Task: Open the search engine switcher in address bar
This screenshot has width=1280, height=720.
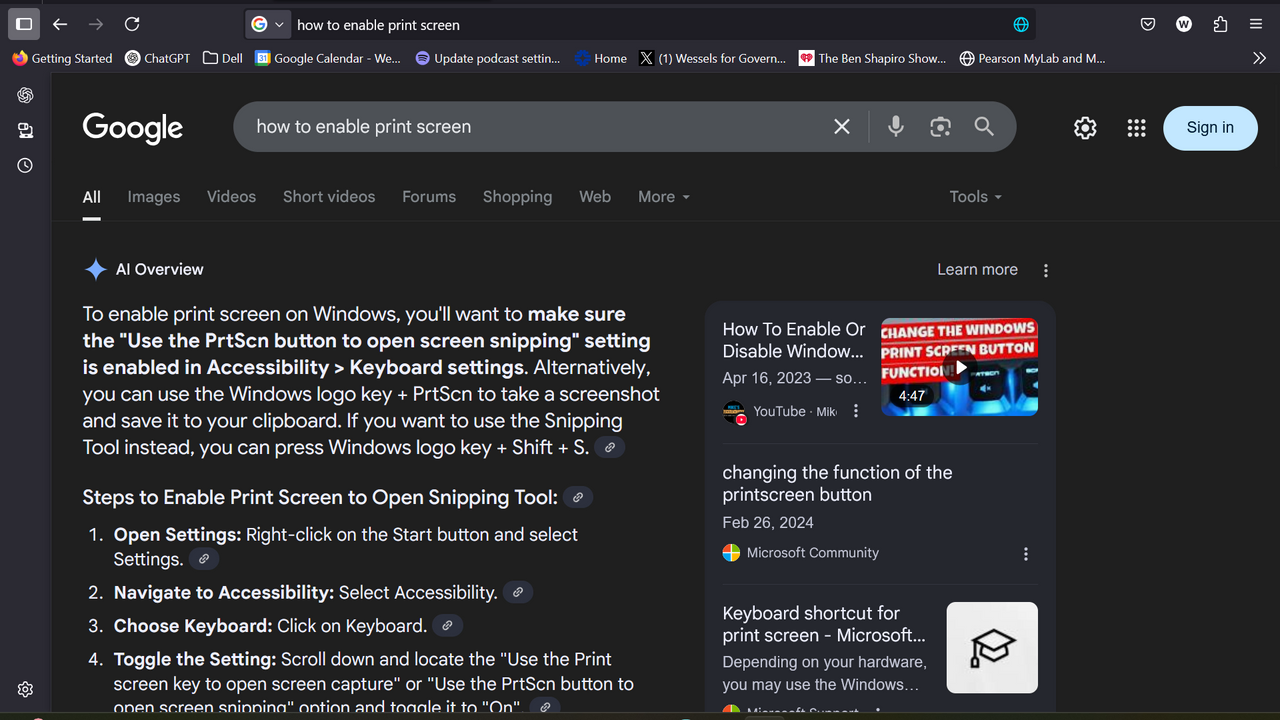Action: tap(268, 24)
